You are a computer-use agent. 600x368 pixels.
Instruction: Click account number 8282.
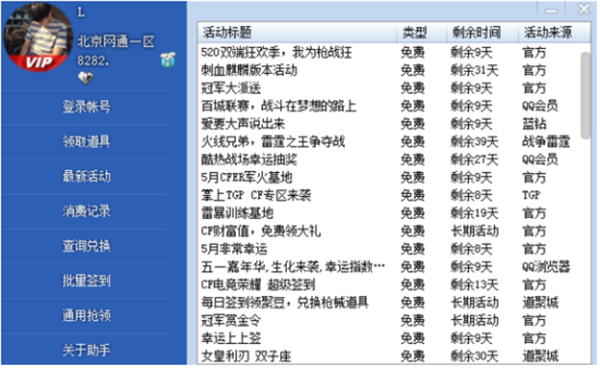tap(93, 60)
